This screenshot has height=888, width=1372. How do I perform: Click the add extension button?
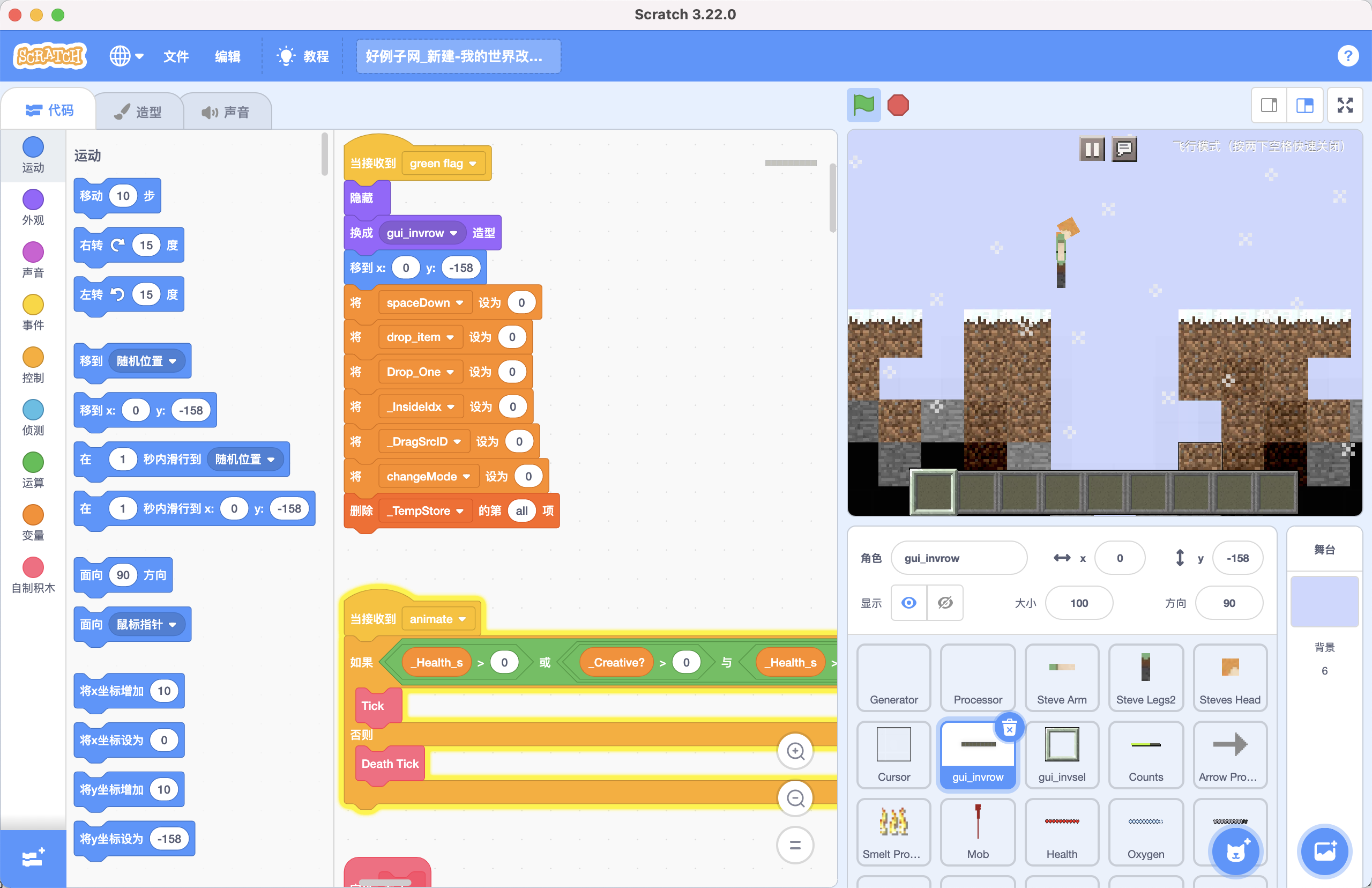33,858
